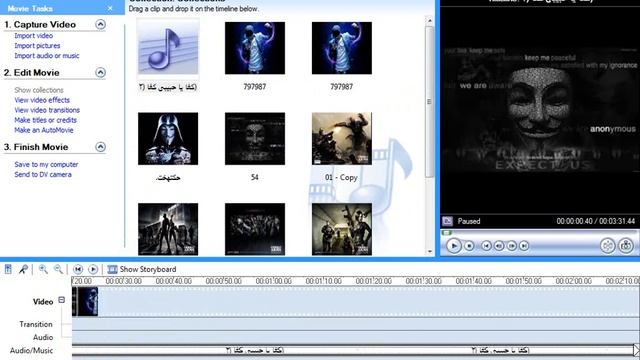Open the Import pictures link
Image resolution: width=640 pixels, height=360 pixels.
tap(37, 46)
